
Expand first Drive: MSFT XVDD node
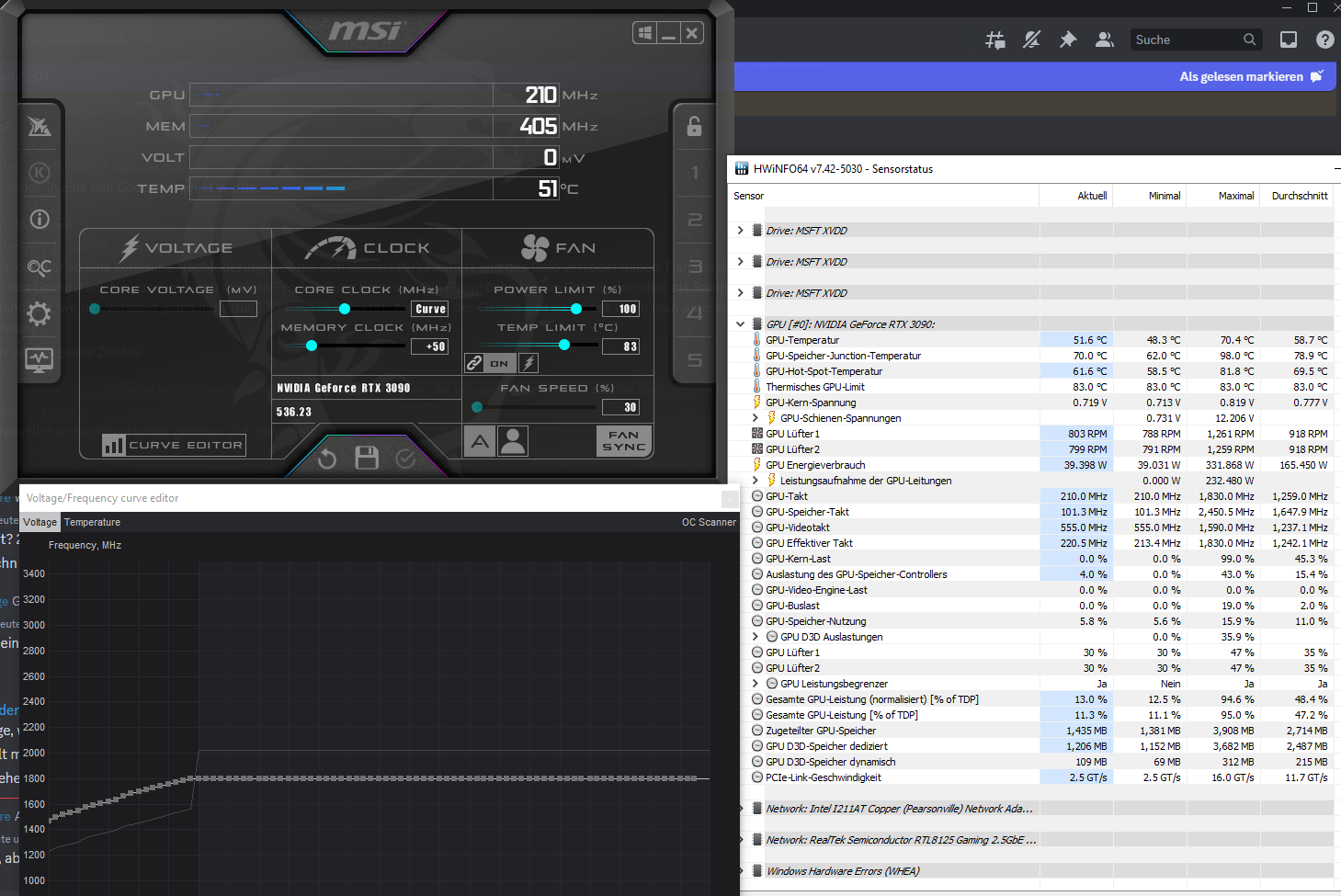(740, 231)
